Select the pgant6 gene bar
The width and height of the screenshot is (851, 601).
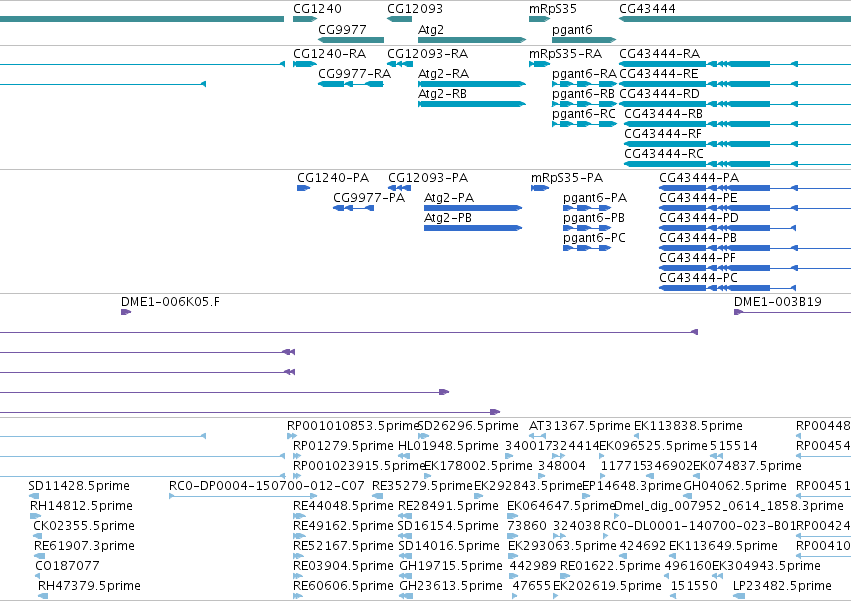click(x=584, y=40)
